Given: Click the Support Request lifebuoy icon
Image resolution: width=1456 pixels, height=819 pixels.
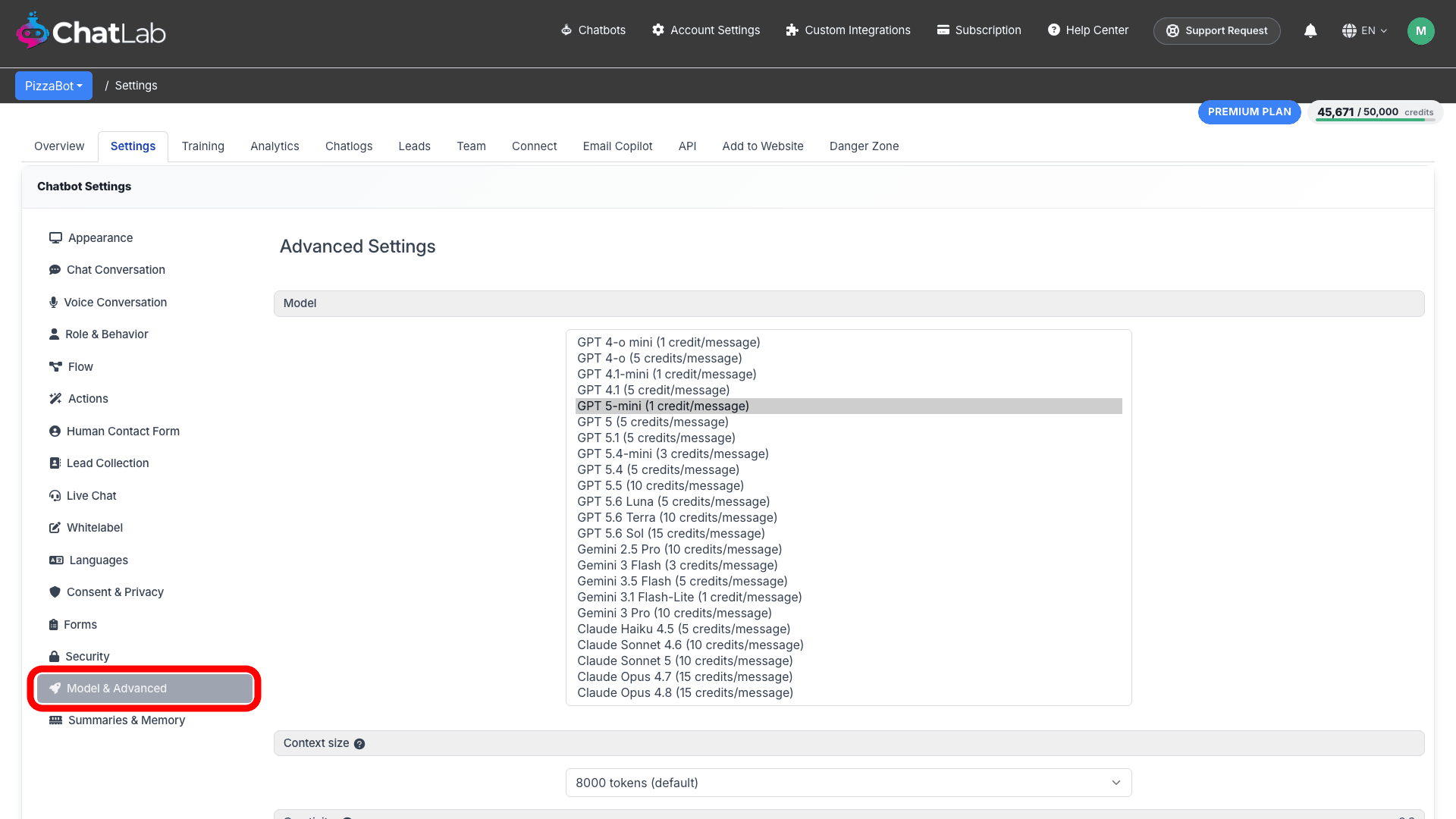Looking at the screenshot, I should tap(1173, 31).
